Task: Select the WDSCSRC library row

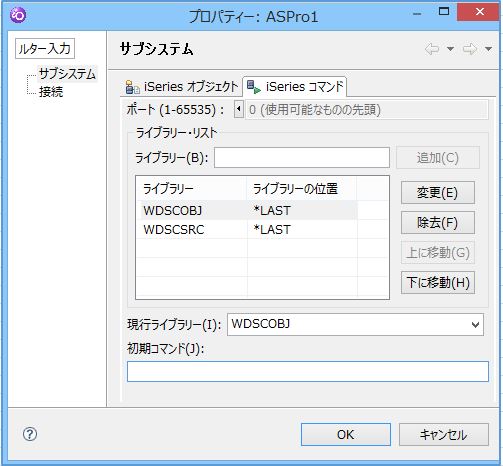Action: pos(249,229)
